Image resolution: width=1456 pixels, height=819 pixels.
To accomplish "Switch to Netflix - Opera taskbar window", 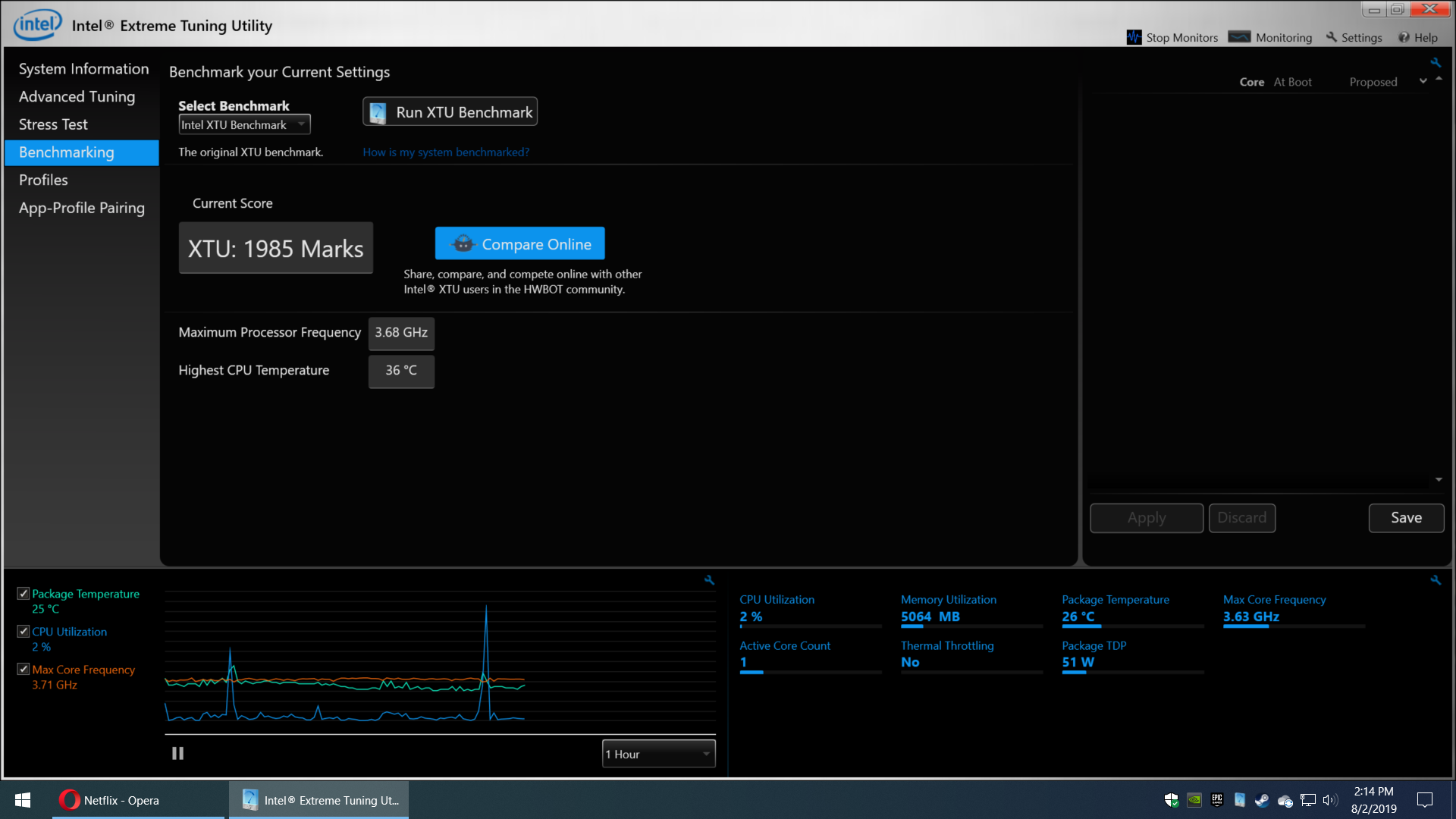I will (138, 800).
